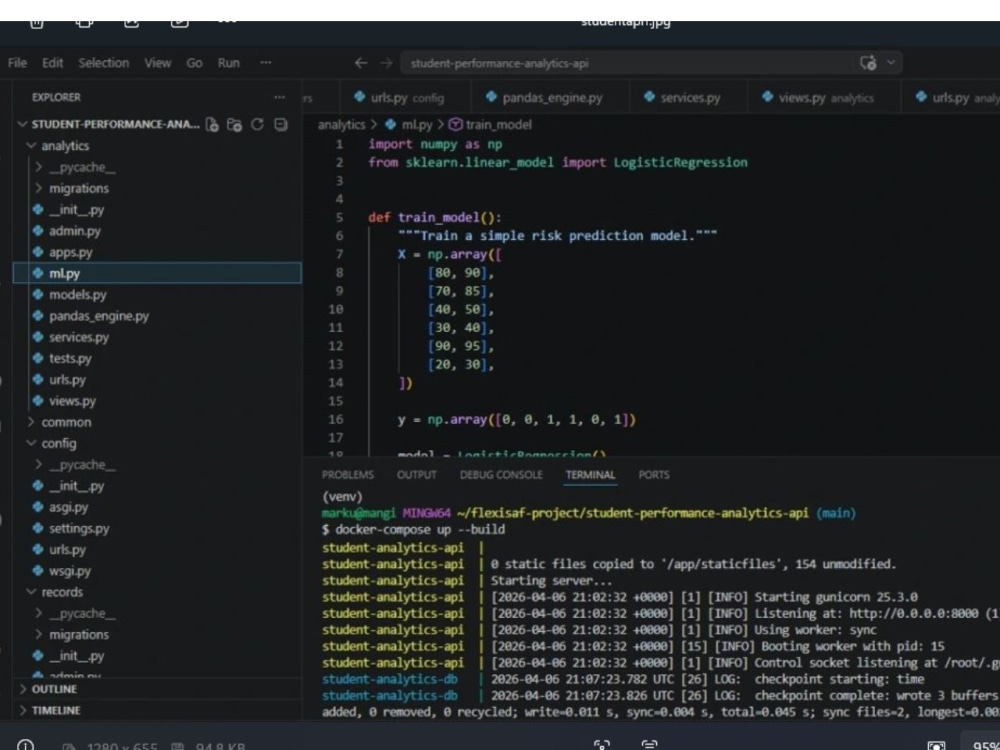The width and height of the screenshot is (1000, 750).
Task: Collapse all folders in Explorer
Action: click(281, 124)
